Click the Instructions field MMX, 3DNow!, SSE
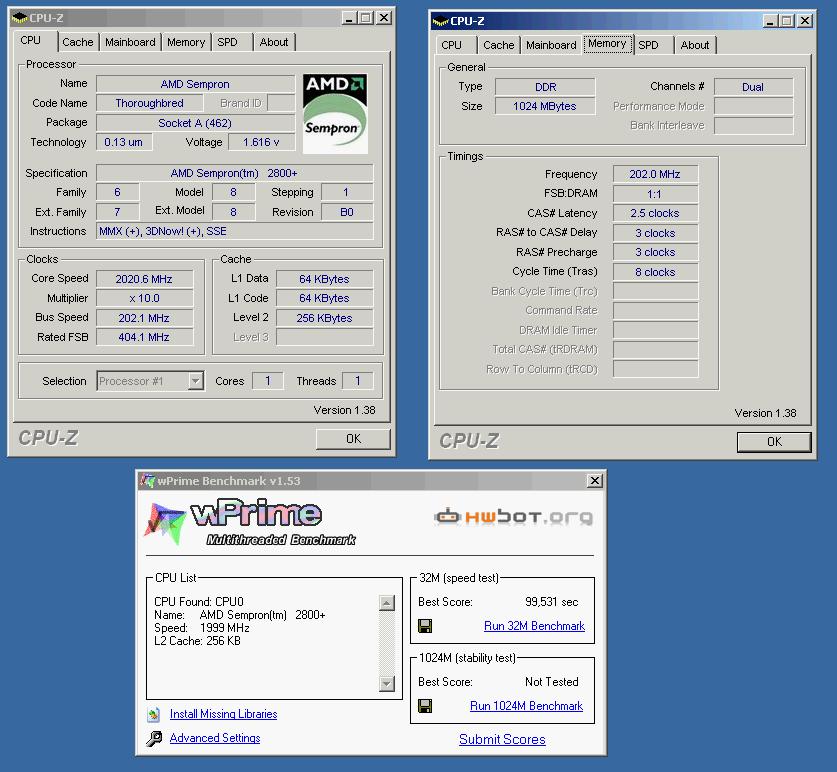This screenshot has height=772, width=837. click(x=234, y=231)
